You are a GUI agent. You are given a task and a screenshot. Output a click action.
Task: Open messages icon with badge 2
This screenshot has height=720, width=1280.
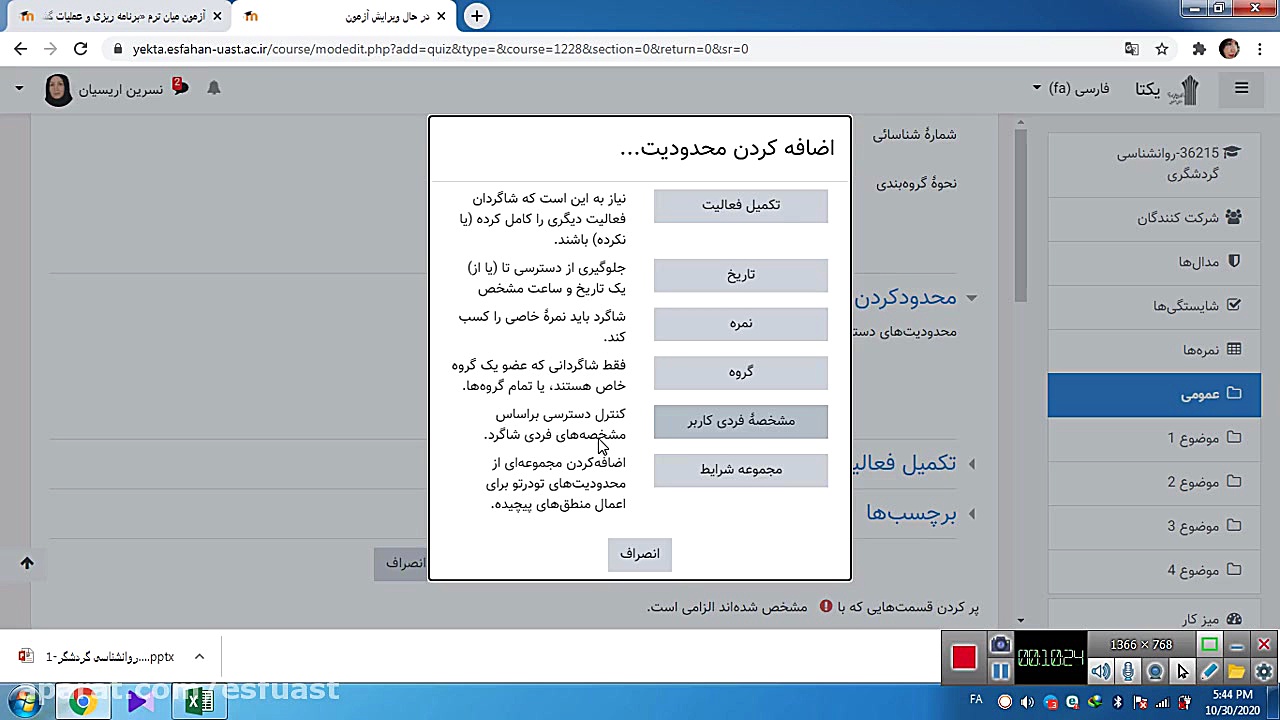(180, 87)
